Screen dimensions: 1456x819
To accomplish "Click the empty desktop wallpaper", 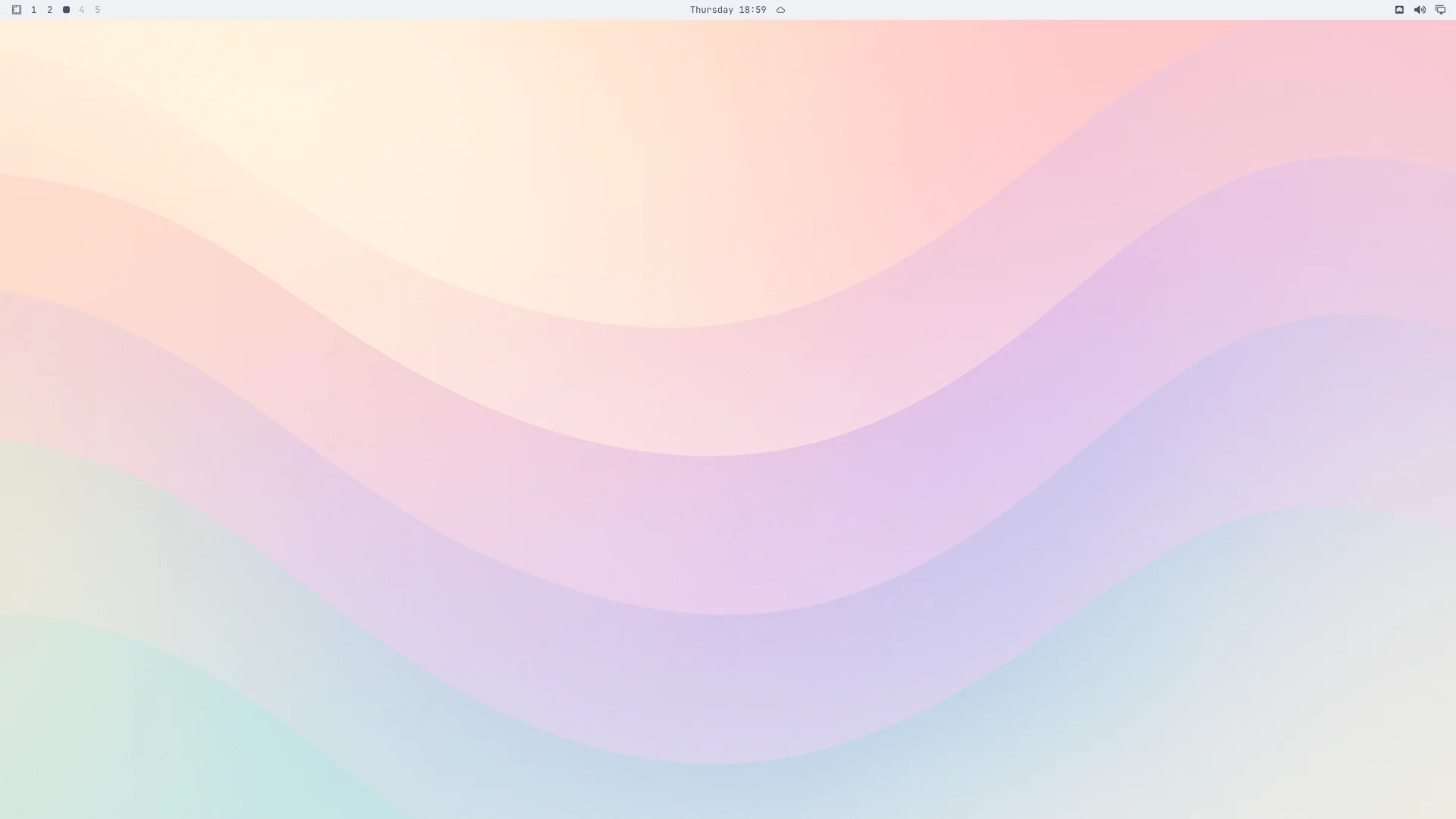I will point(728,417).
